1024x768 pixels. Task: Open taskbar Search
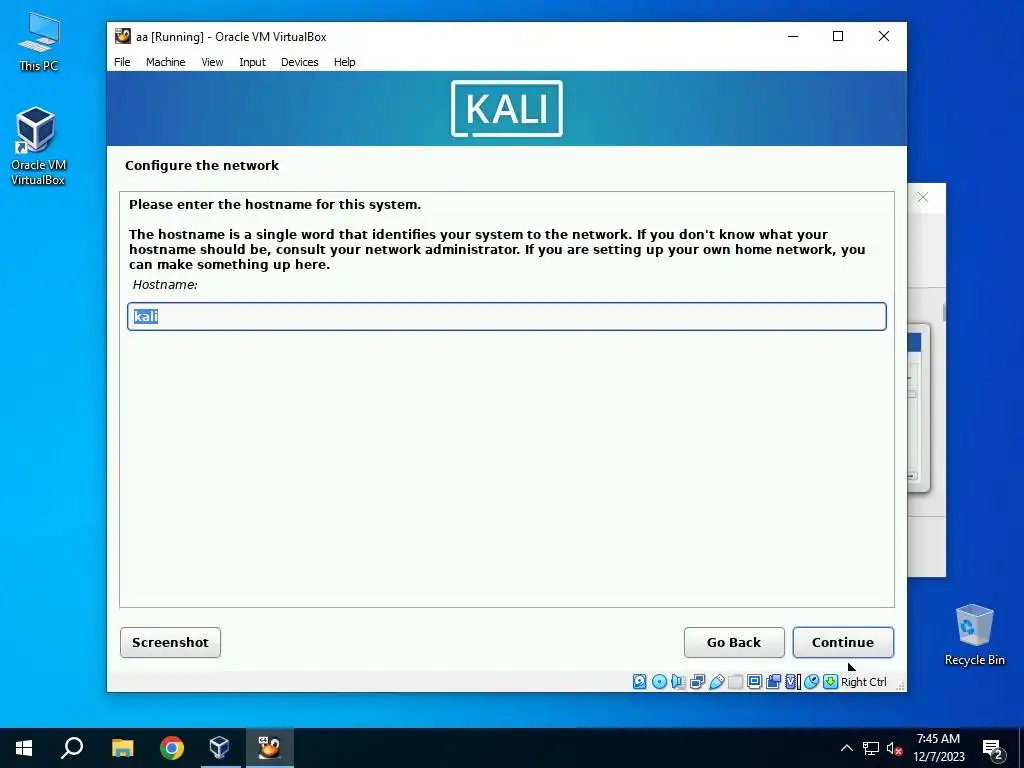(72, 748)
